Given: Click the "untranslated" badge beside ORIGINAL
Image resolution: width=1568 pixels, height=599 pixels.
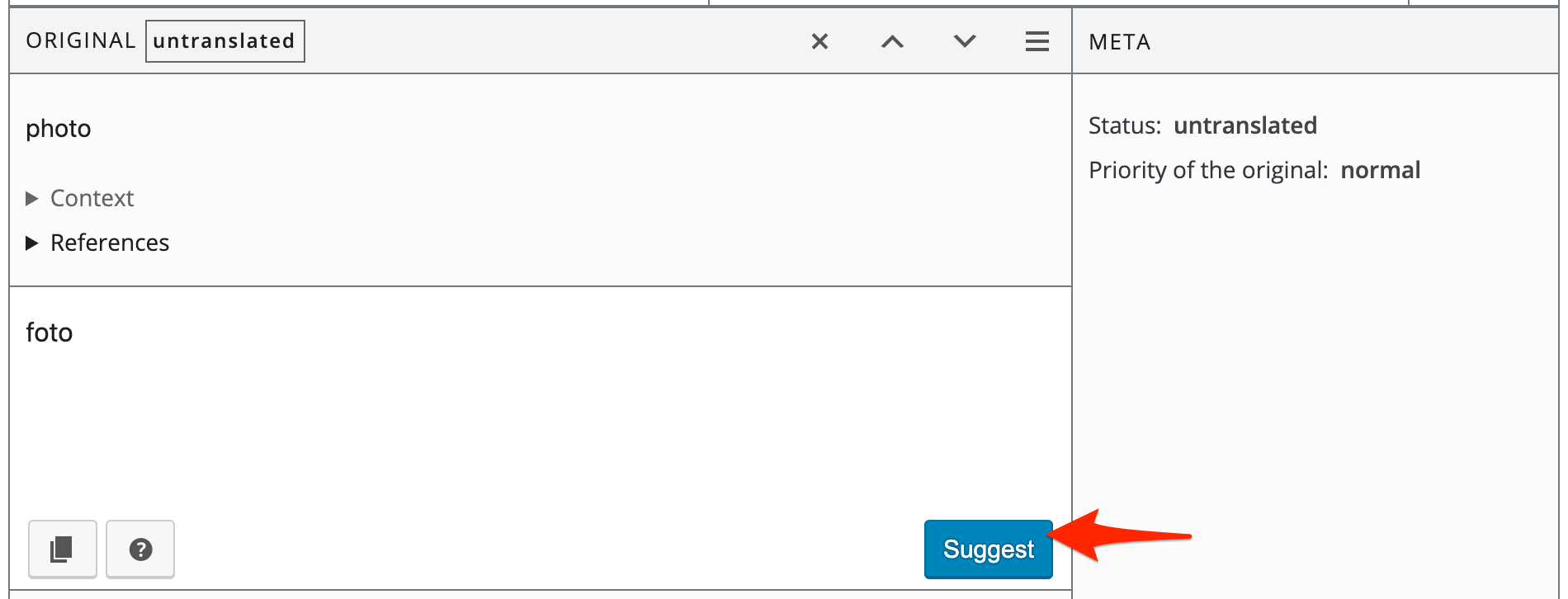Looking at the screenshot, I should click(x=224, y=41).
